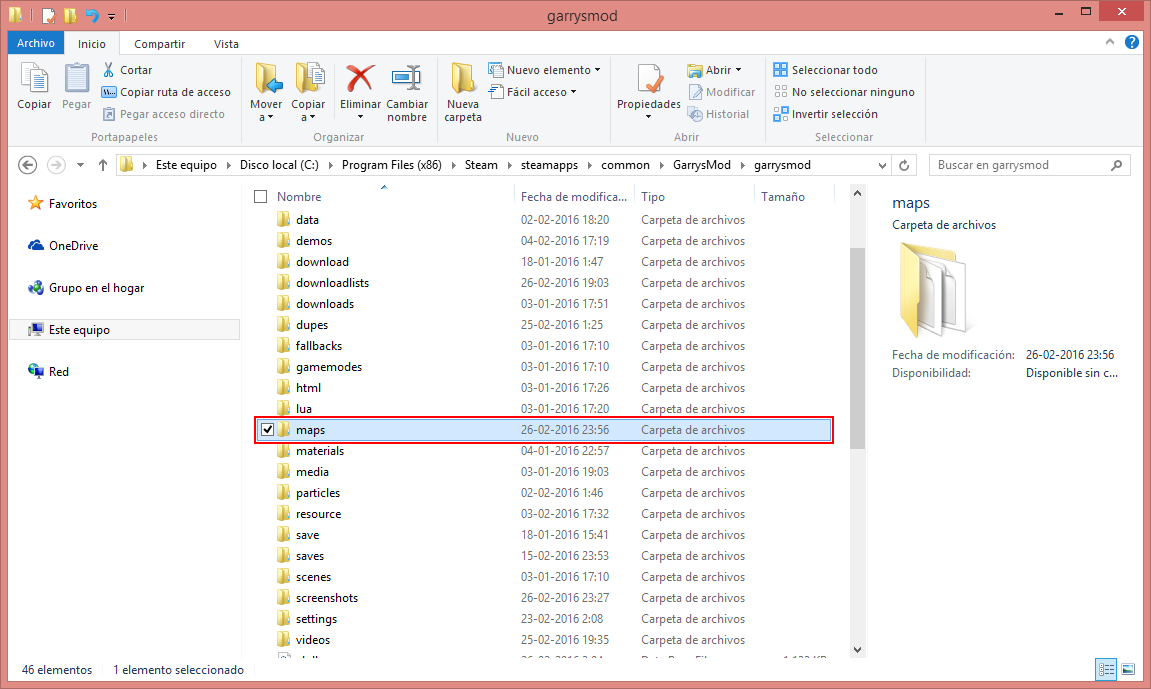Check the select-all checkbox beside Nombre
1151x689 pixels.
tap(261, 197)
